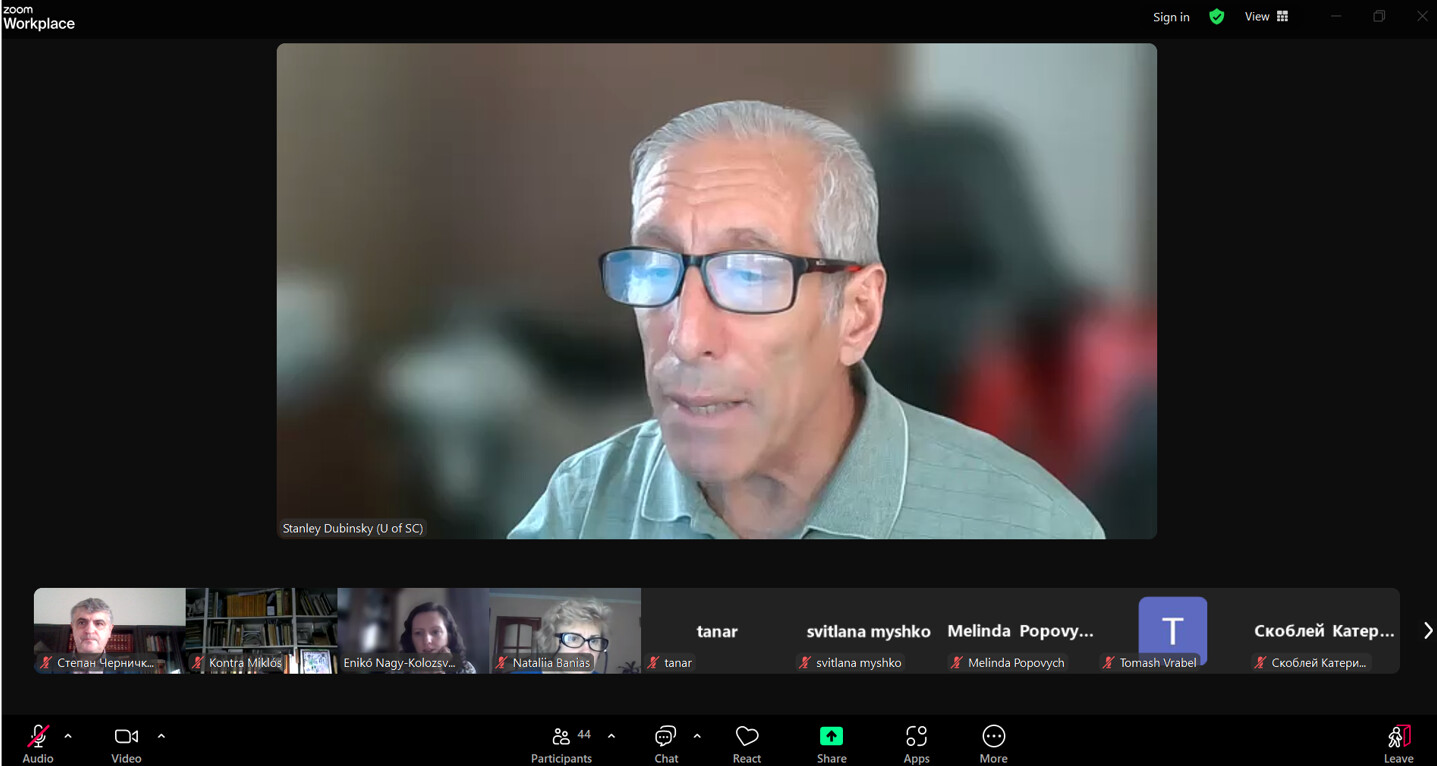Open the Apps icon in toolbar
The width and height of the screenshot is (1437, 766).
[x=916, y=737]
